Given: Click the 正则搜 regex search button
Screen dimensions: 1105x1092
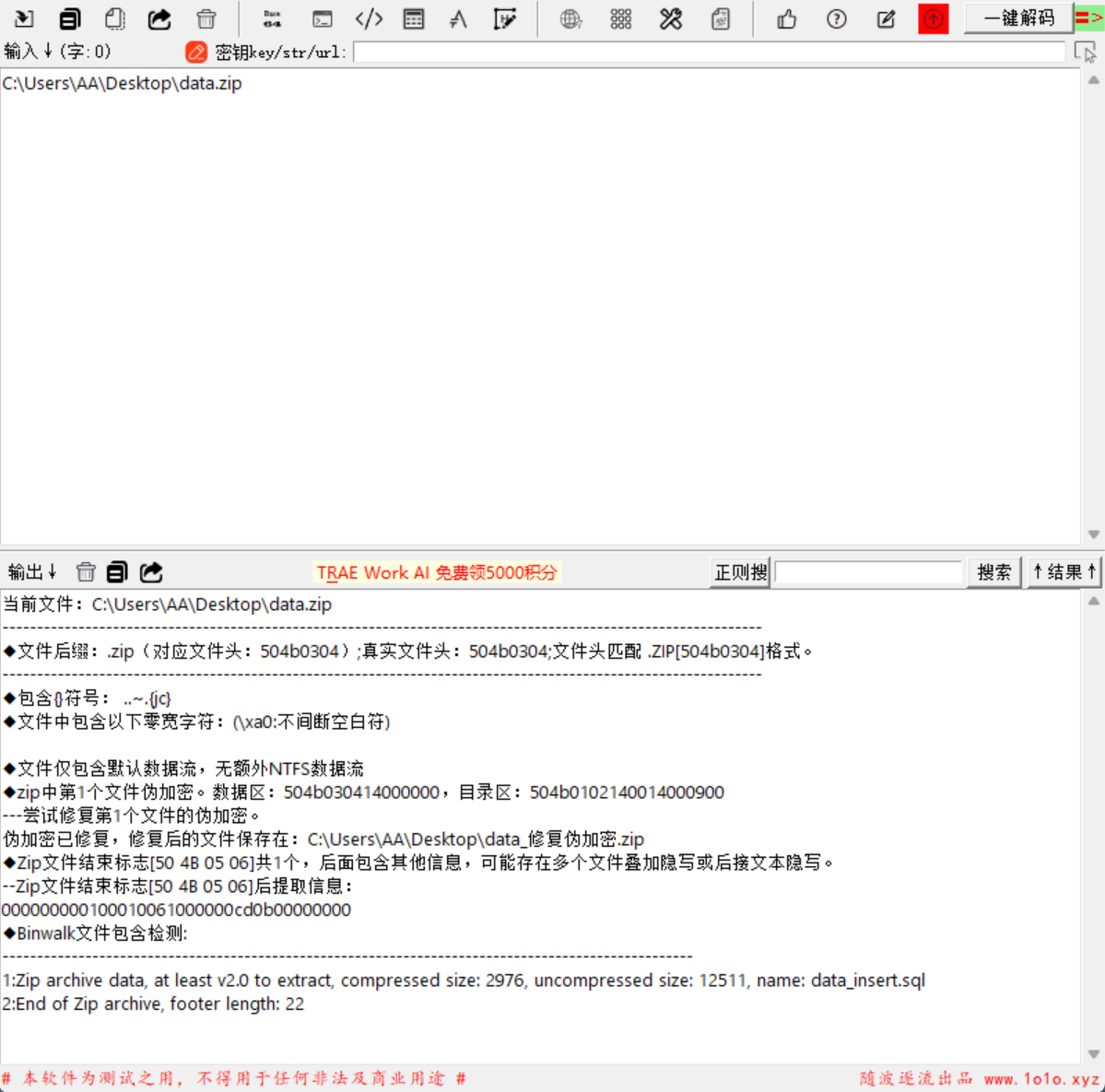Looking at the screenshot, I should click(740, 572).
